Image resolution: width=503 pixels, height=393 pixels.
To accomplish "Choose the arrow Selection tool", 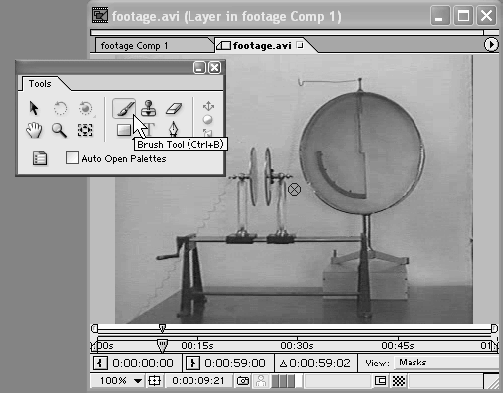I will point(34,108).
